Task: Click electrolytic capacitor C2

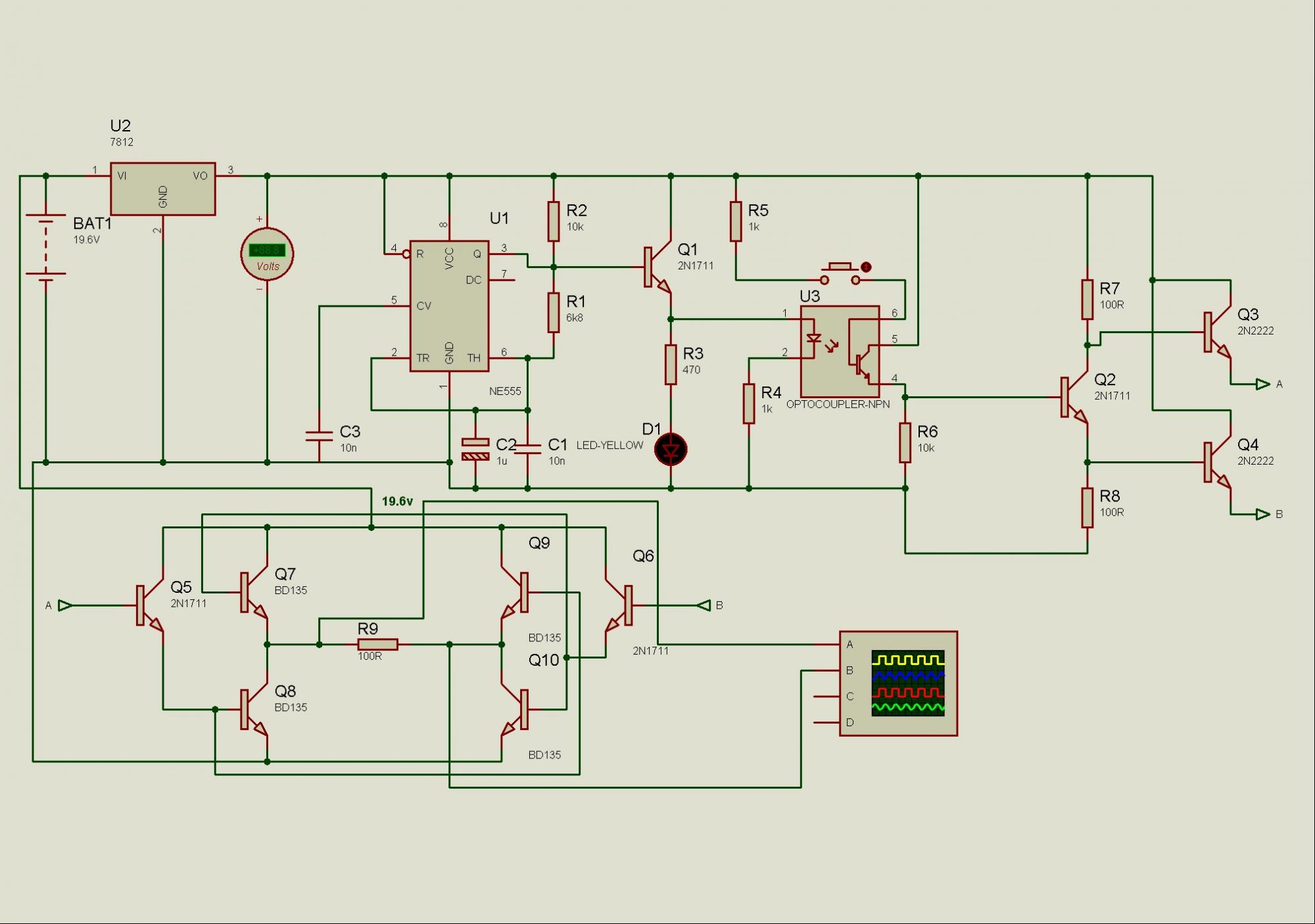Action: coord(475,449)
